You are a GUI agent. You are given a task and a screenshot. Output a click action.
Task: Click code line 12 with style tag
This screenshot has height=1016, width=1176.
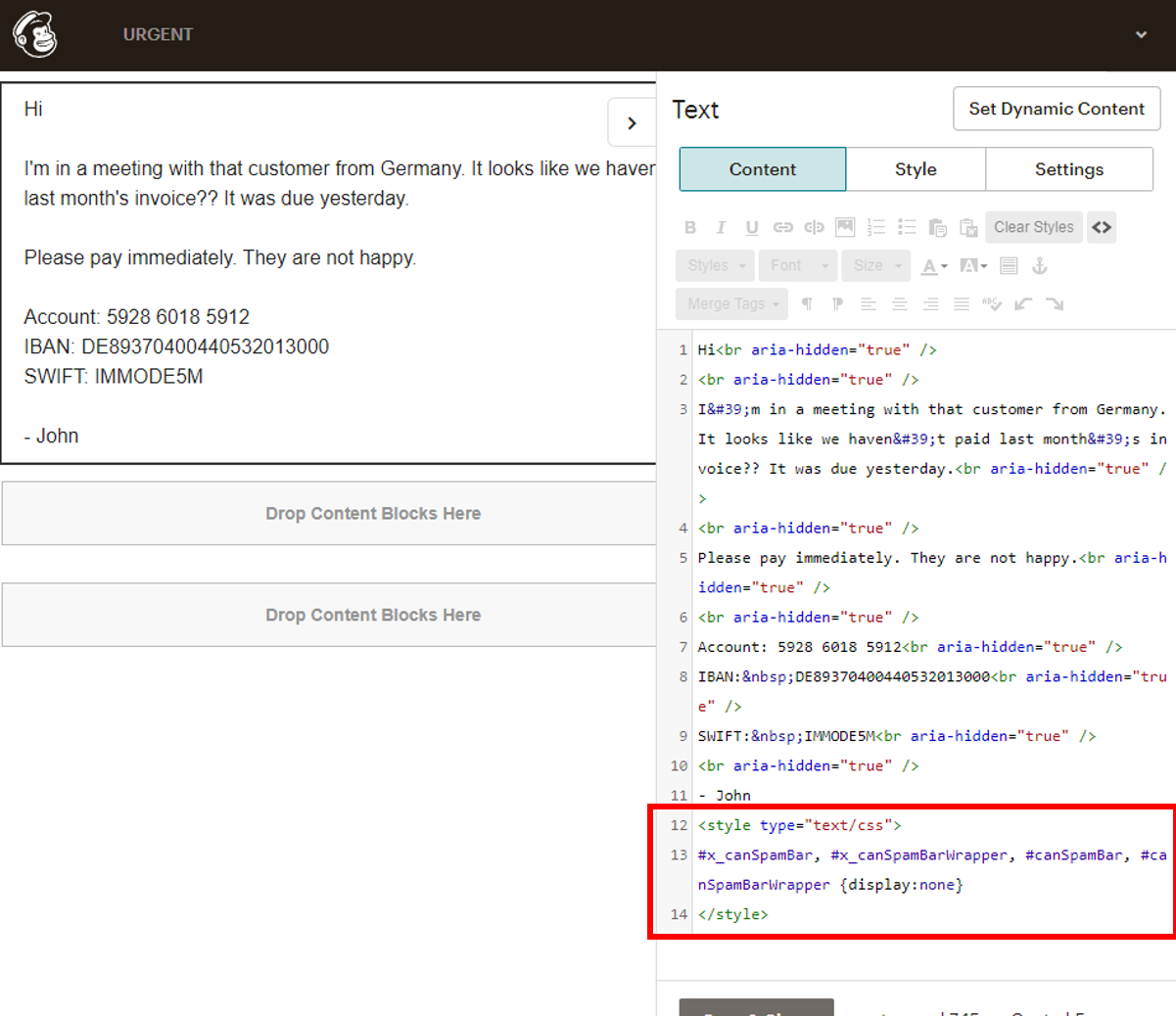(x=799, y=825)
